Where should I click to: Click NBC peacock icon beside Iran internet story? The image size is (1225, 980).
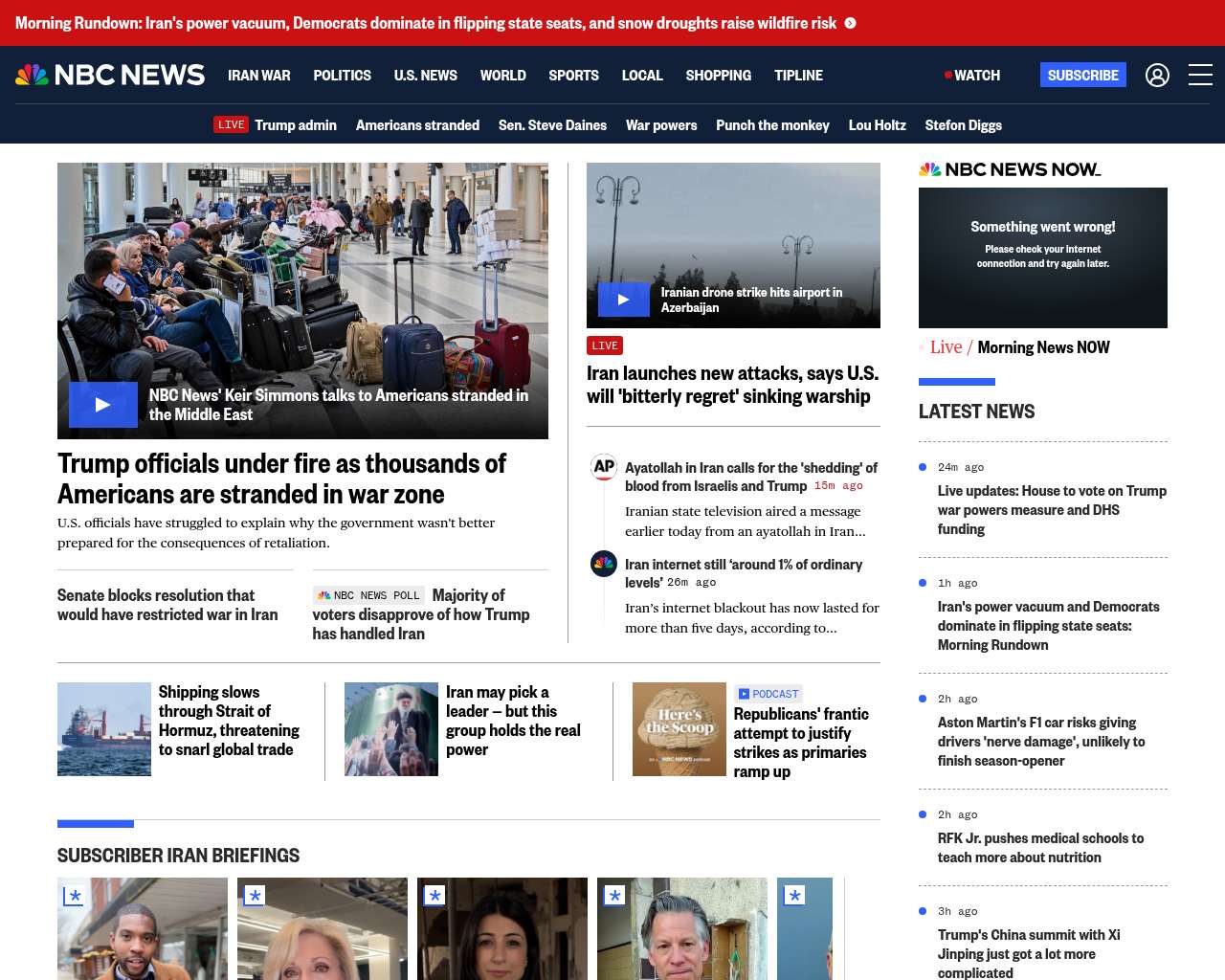(604, 564)
